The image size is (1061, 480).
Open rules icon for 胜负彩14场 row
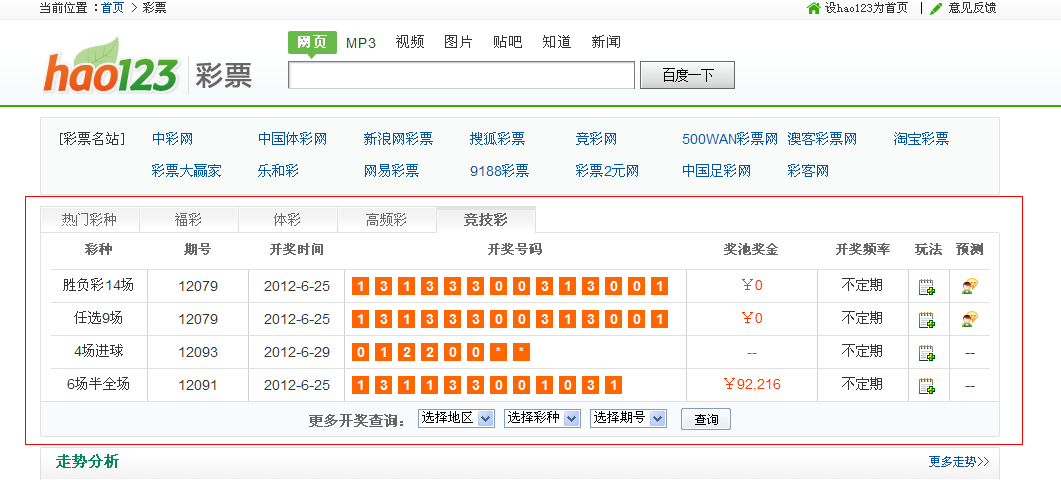tap(927, 287)
